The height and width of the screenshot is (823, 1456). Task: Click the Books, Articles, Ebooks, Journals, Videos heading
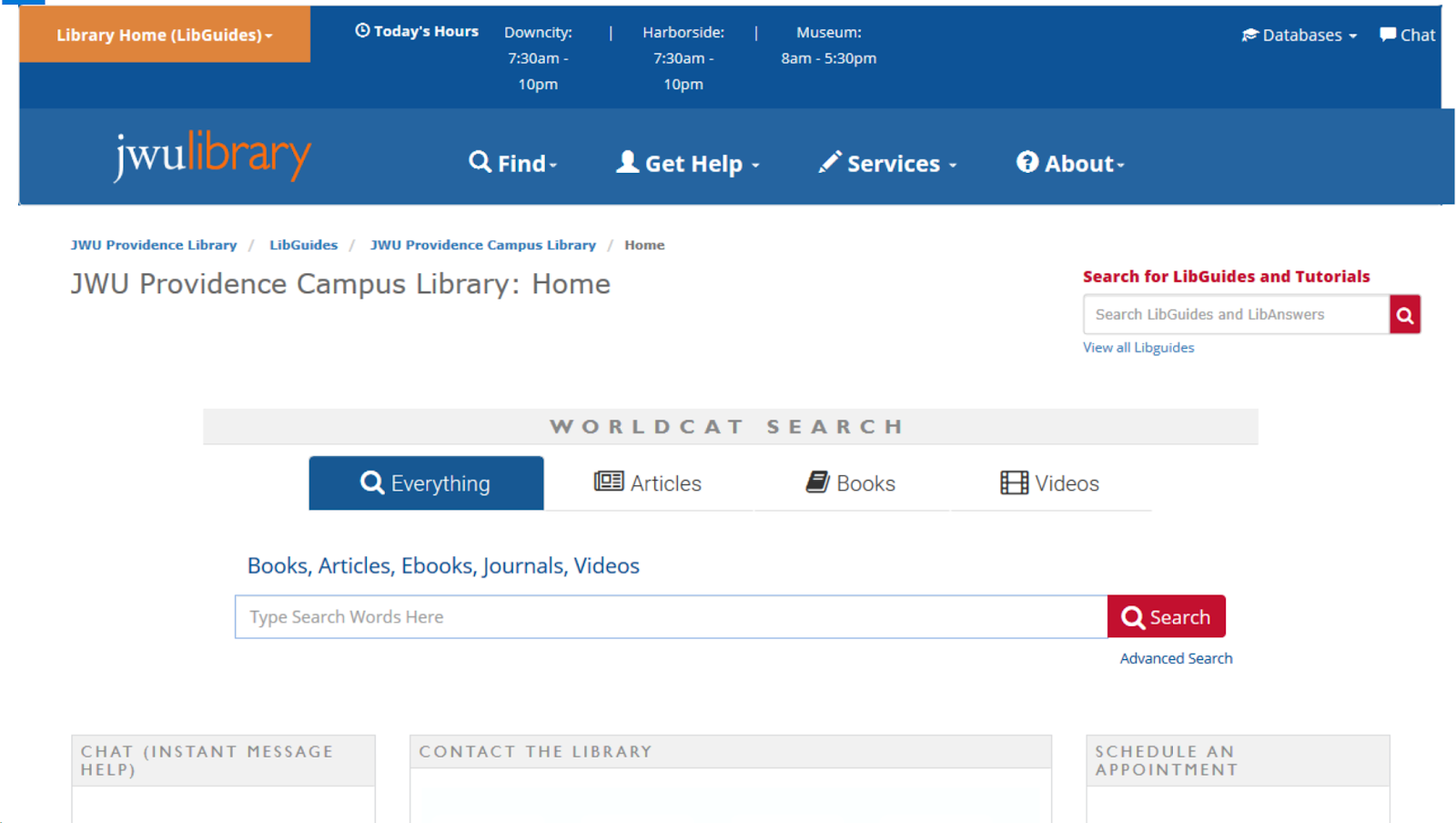[x=443, y=565]
